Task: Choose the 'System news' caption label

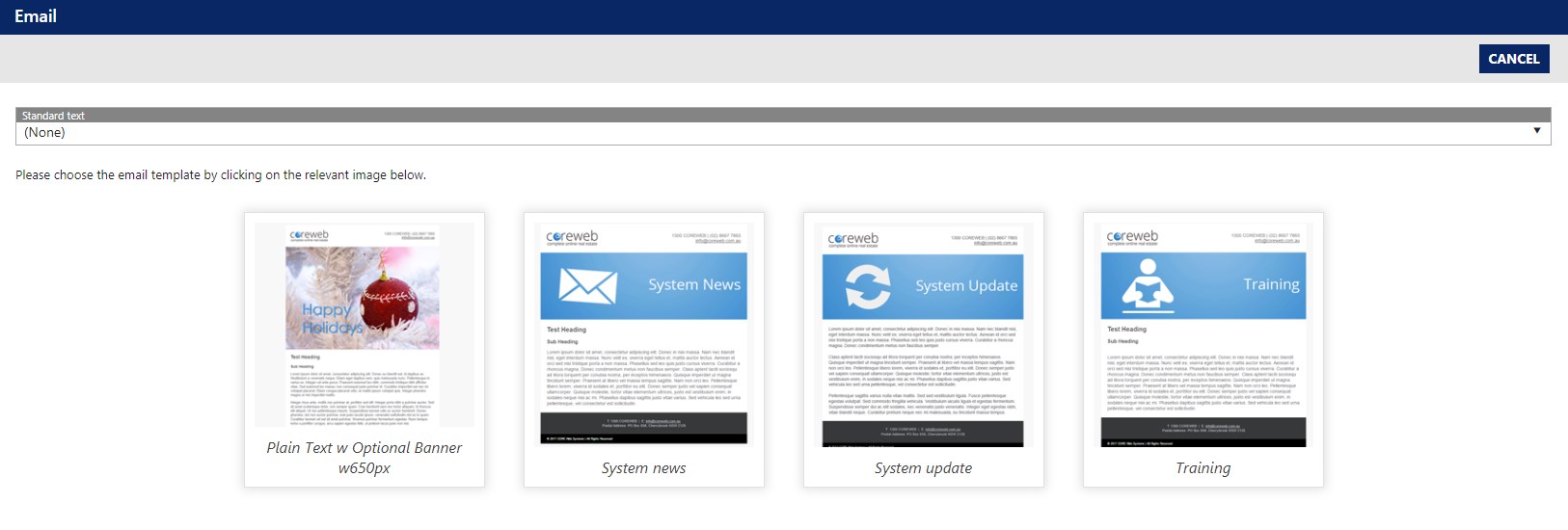Action: tap(643, 468)
